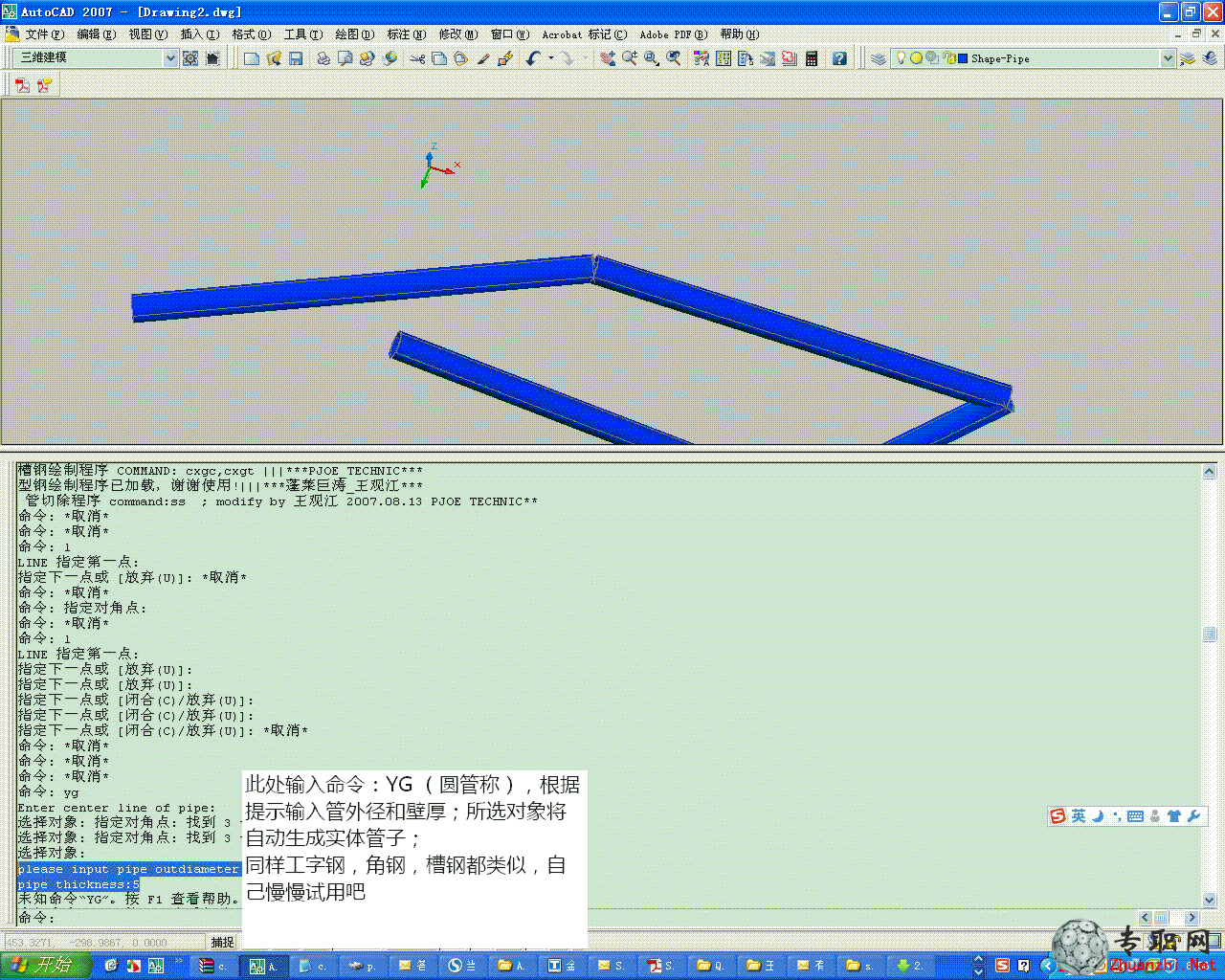Click text window scrollbar down arrow
Image resolution: width=1225 pixels, height=980 pixels.
(x=1209, y=900)
